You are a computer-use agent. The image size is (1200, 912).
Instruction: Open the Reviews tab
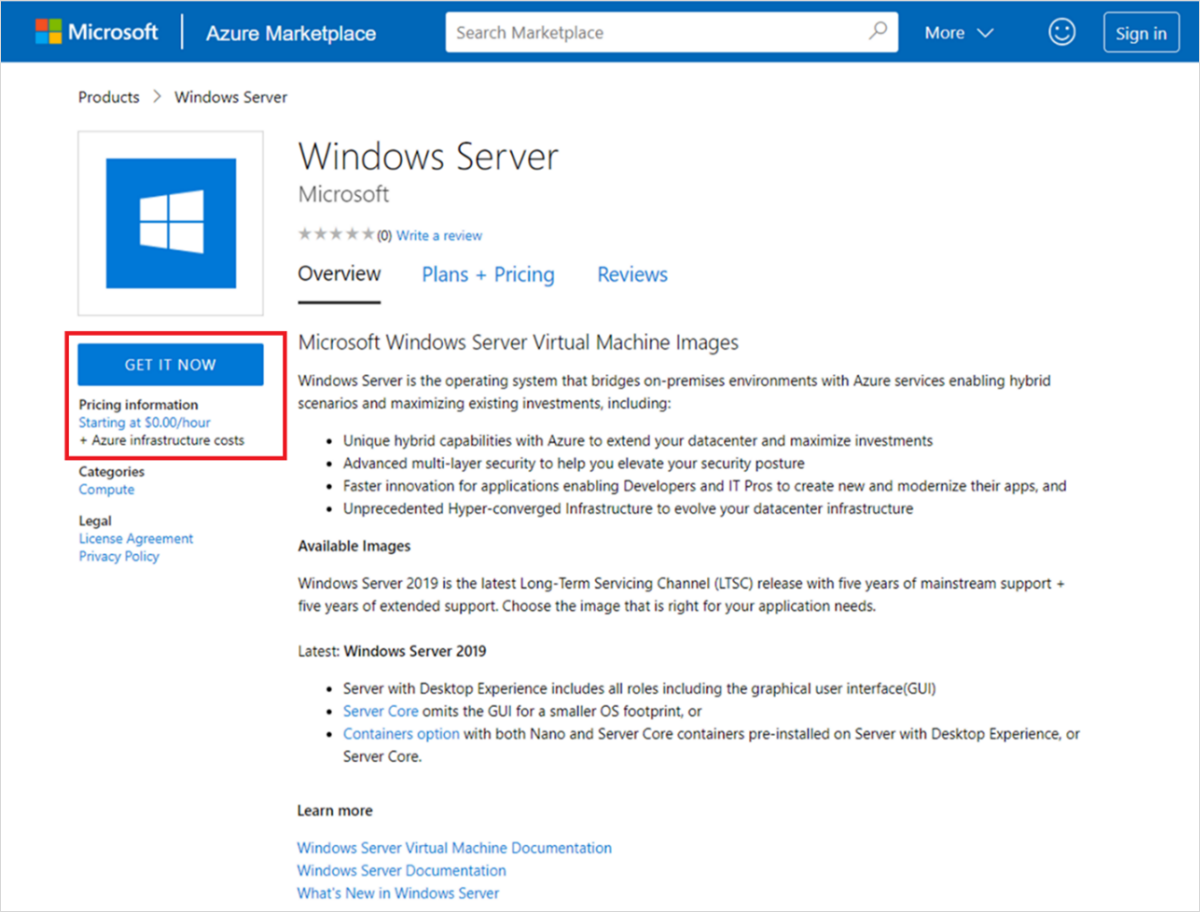(x=631, y=274)
